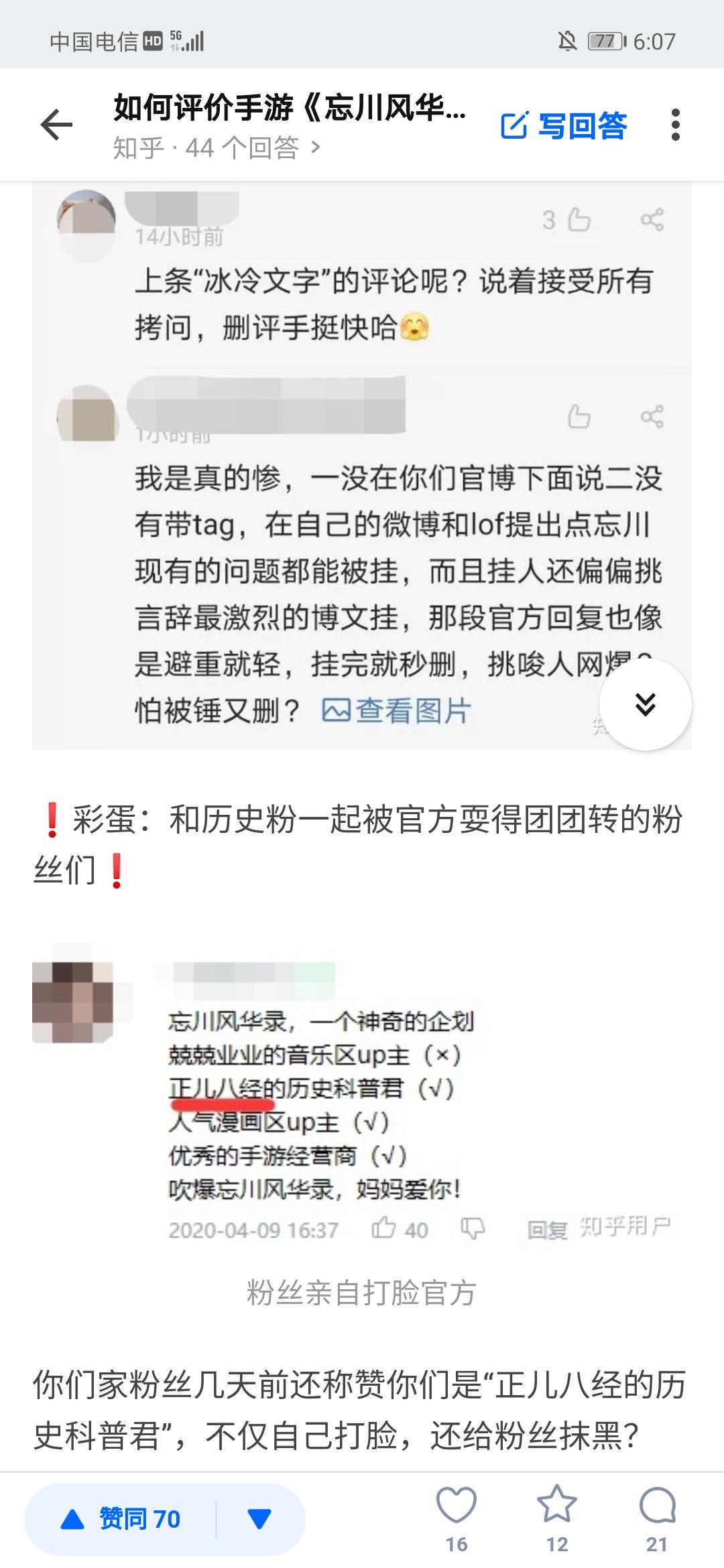Favorite the answer with the star icon
The image size is (724, 1568).
tap(557, 1519)
